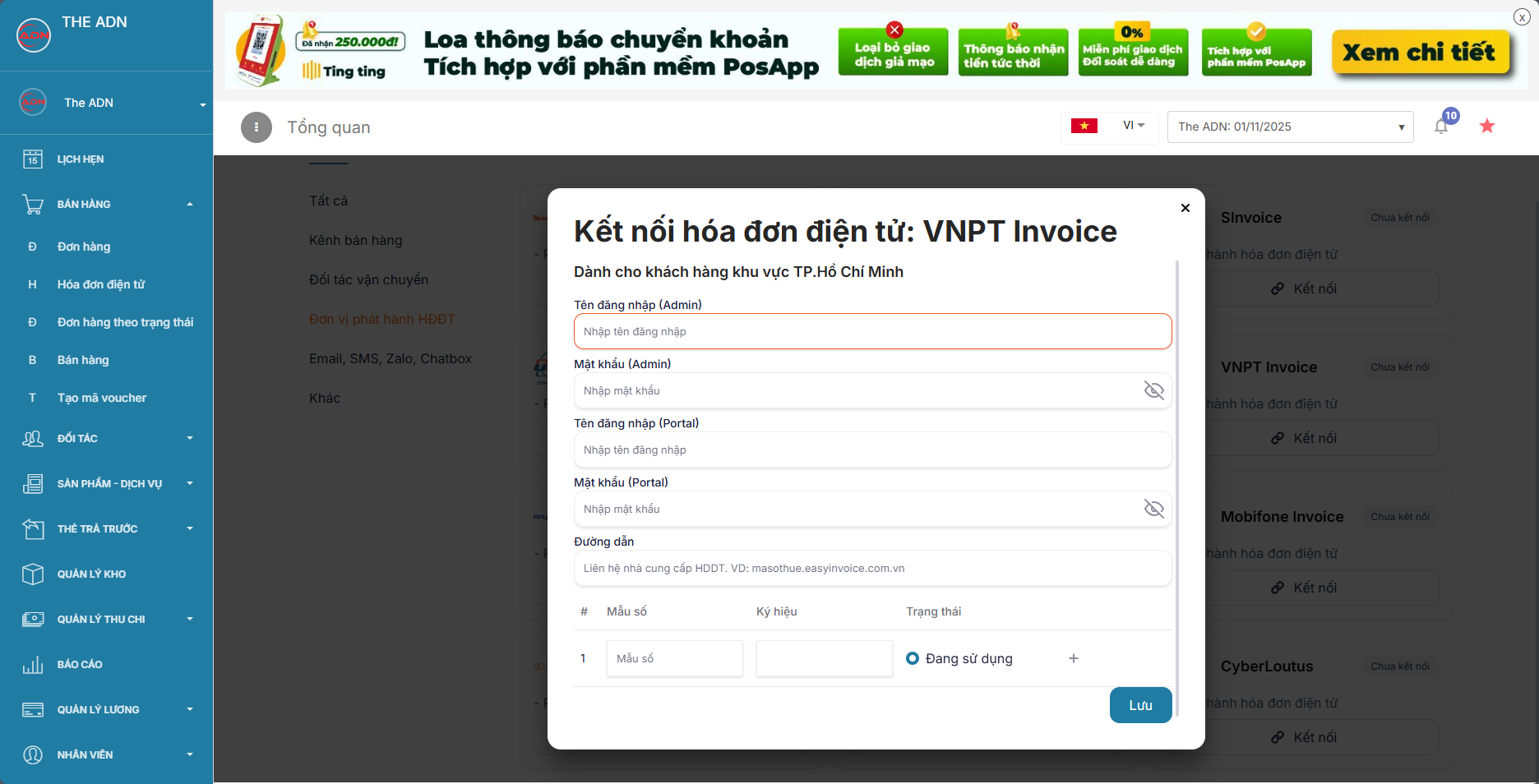Expand the Quản lý thu chi arrow

click(190, 619)
